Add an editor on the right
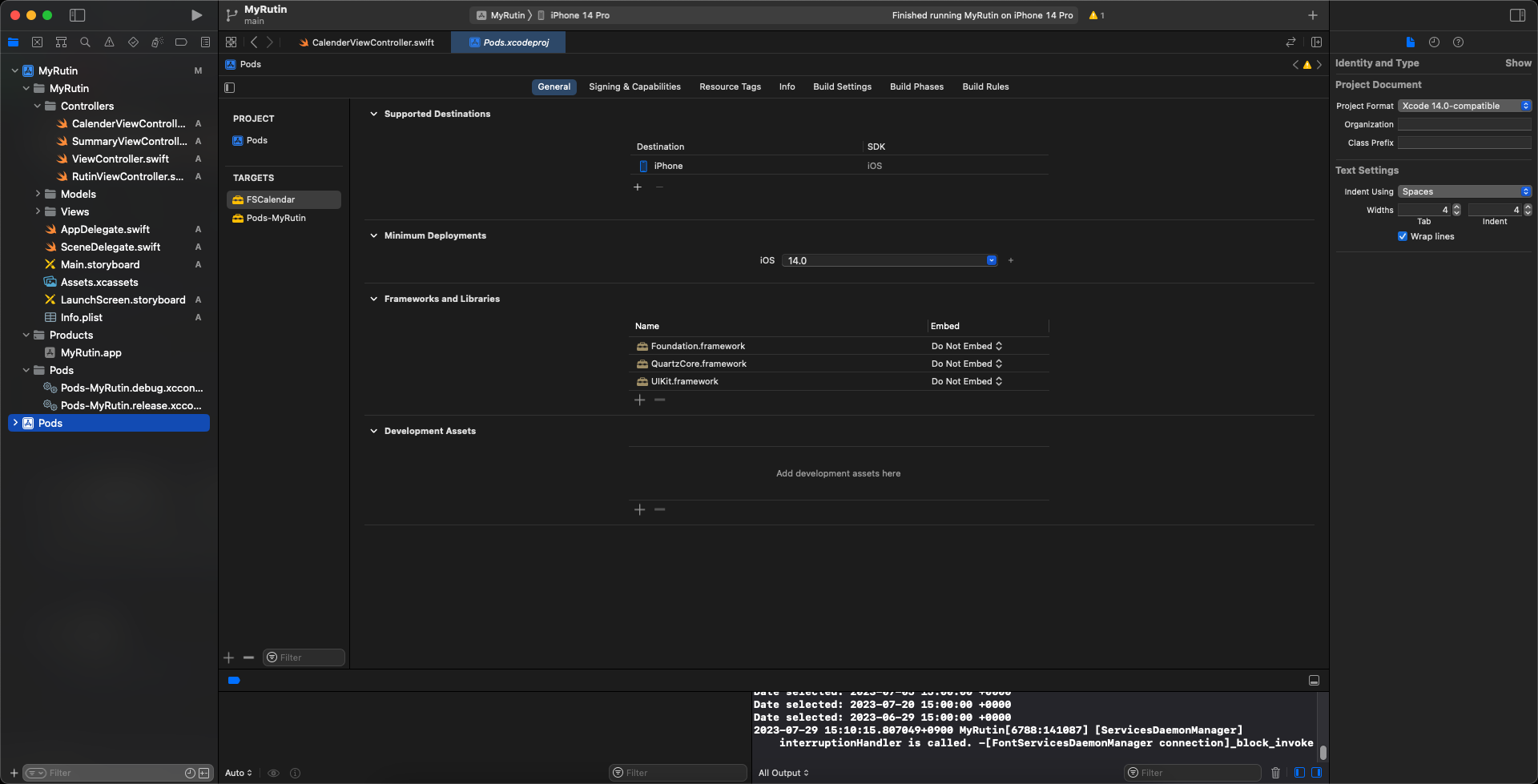The width and height of the screenshot is (1538, 784). (x=1316, y=42)
